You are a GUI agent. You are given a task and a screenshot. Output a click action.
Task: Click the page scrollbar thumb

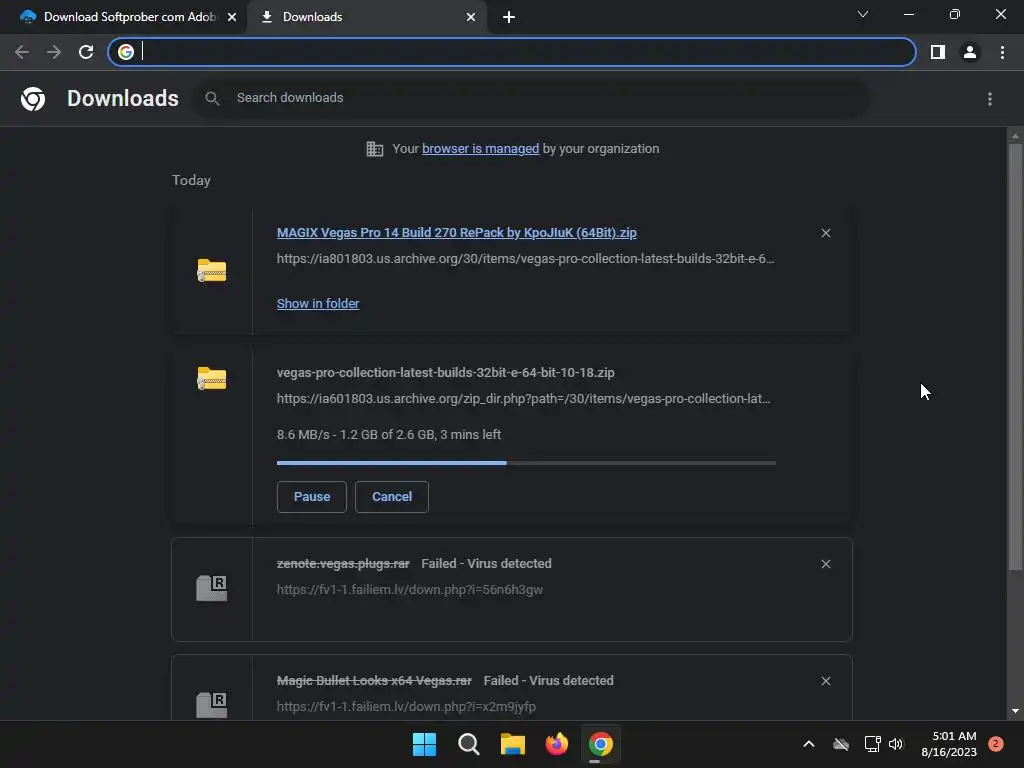coord(1015,357)
